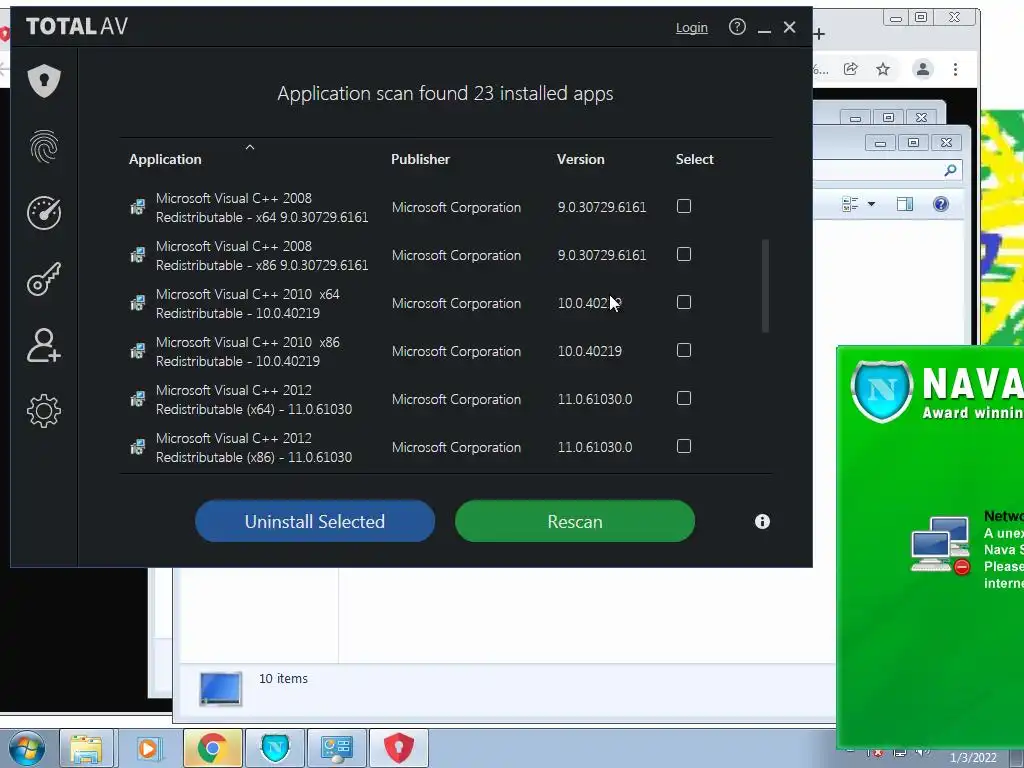Open Chrome's three-dot menu
Screen dimensions: 1024x768
click(955, 69)
